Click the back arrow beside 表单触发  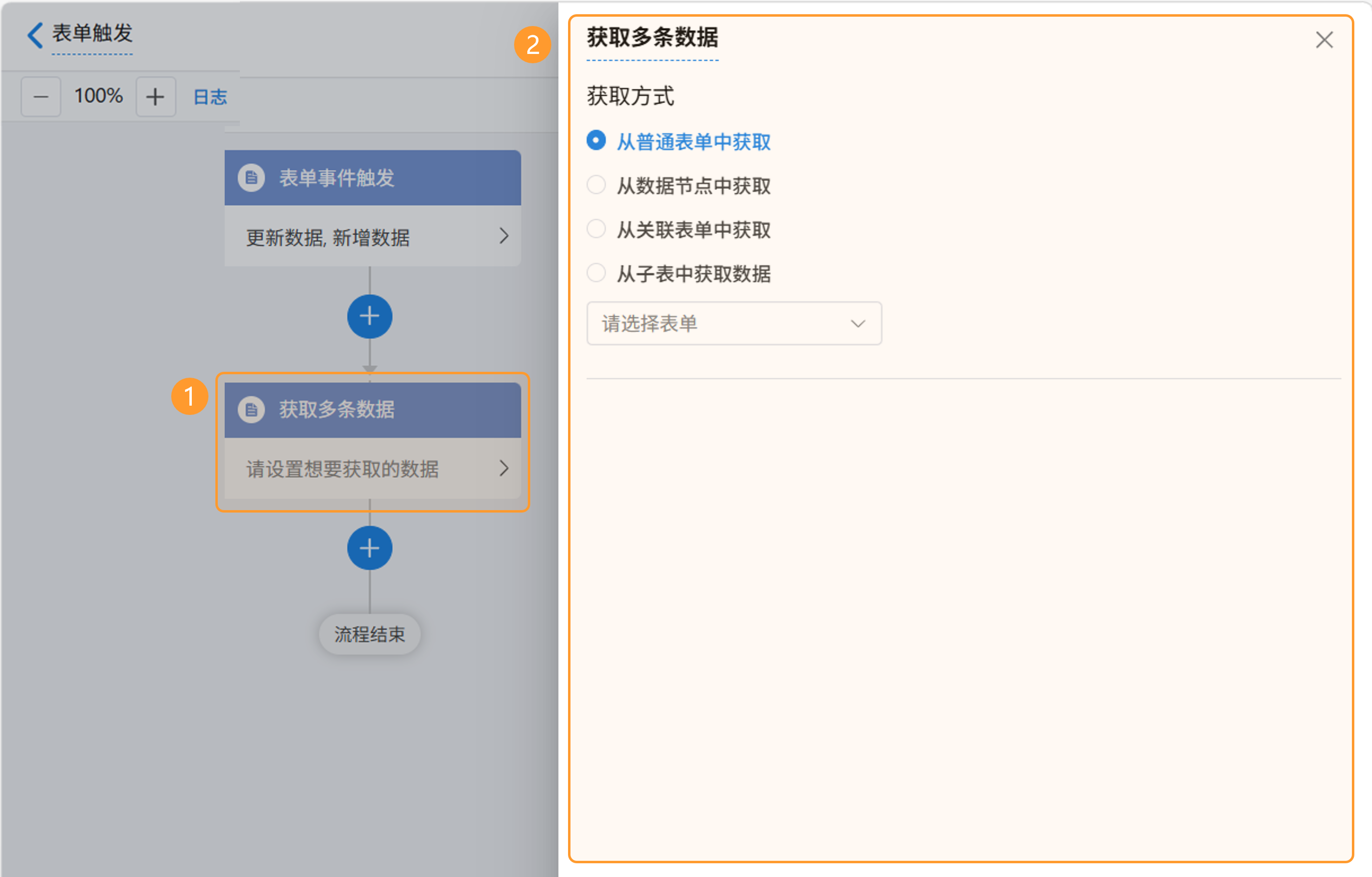pyautogui.click(x=35, y=35)
